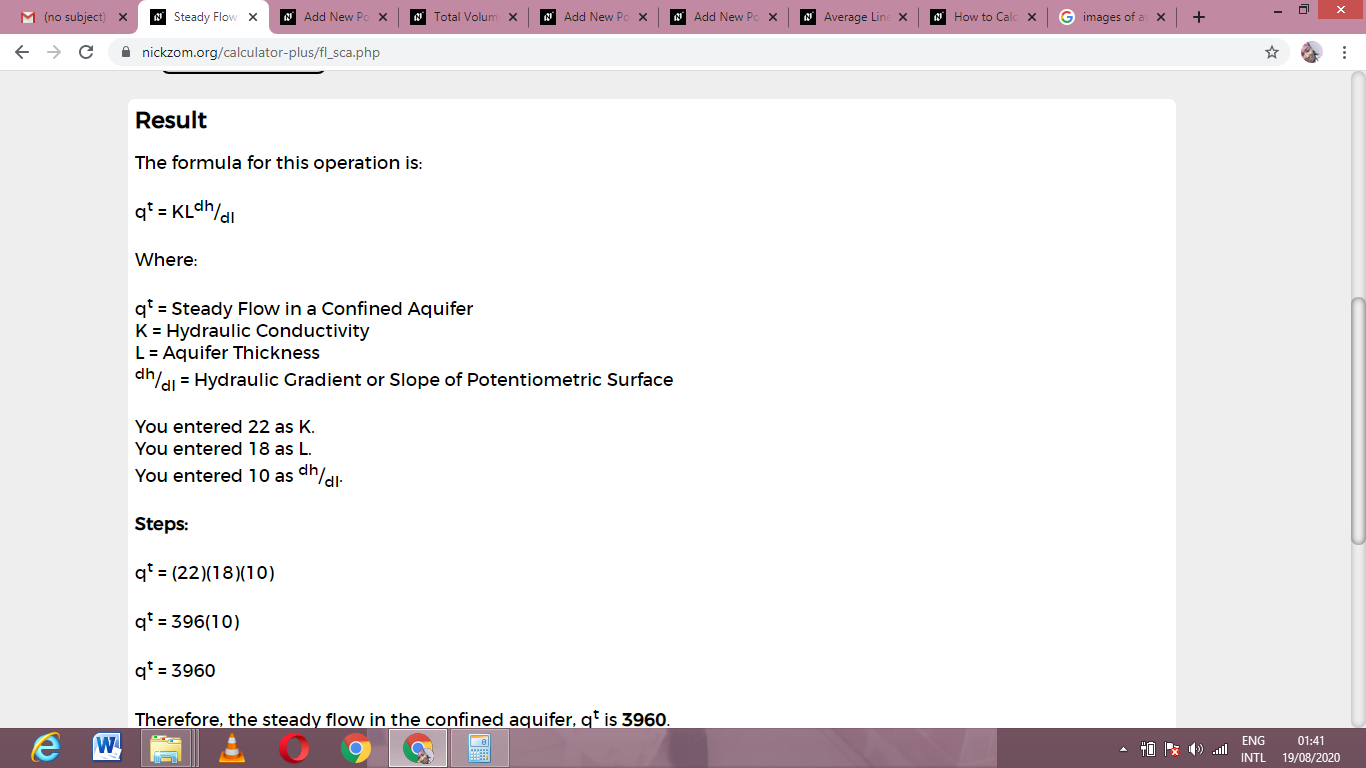The height and width of the screenshot is (768, 1366).
Task: Close the Total Volume tab
Action: (512, 17)
